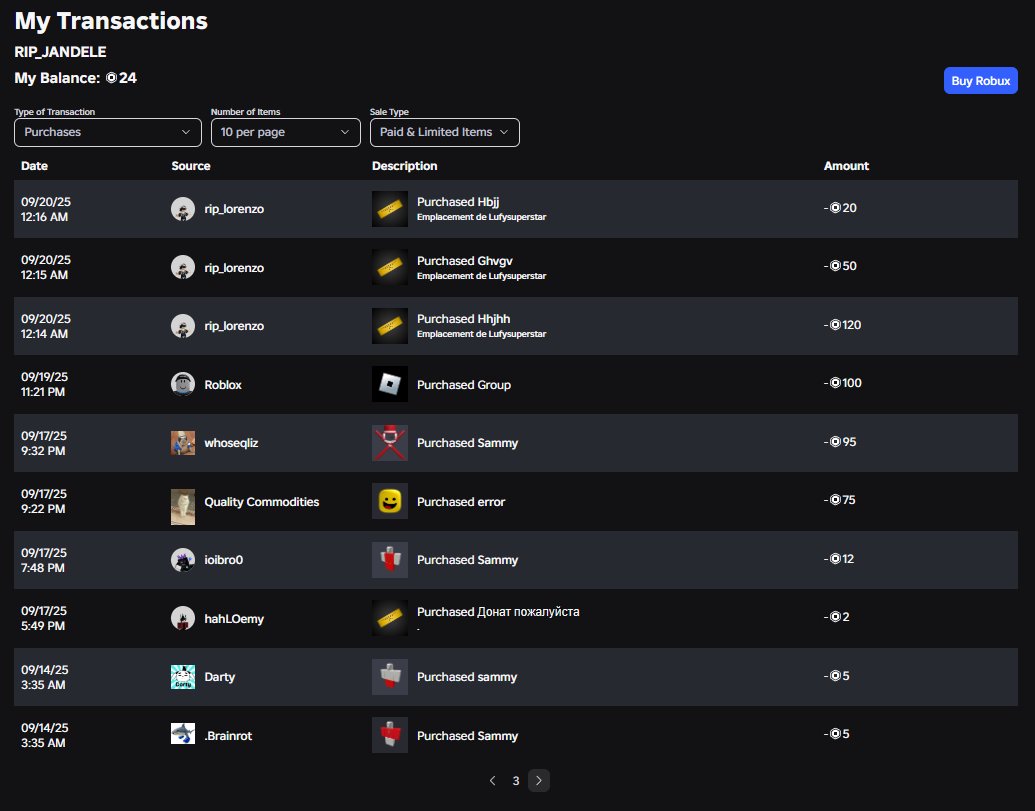
Task: Click rip_lorenzo avatar in 12:14 AM row
Action: pyautogui.click(x=183, y=326)
